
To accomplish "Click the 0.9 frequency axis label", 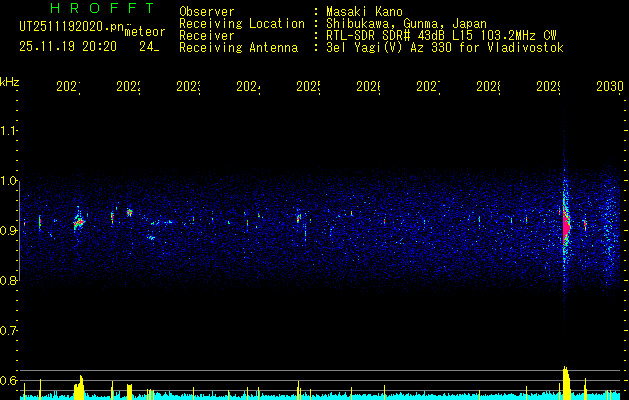I will pos(8,230).
